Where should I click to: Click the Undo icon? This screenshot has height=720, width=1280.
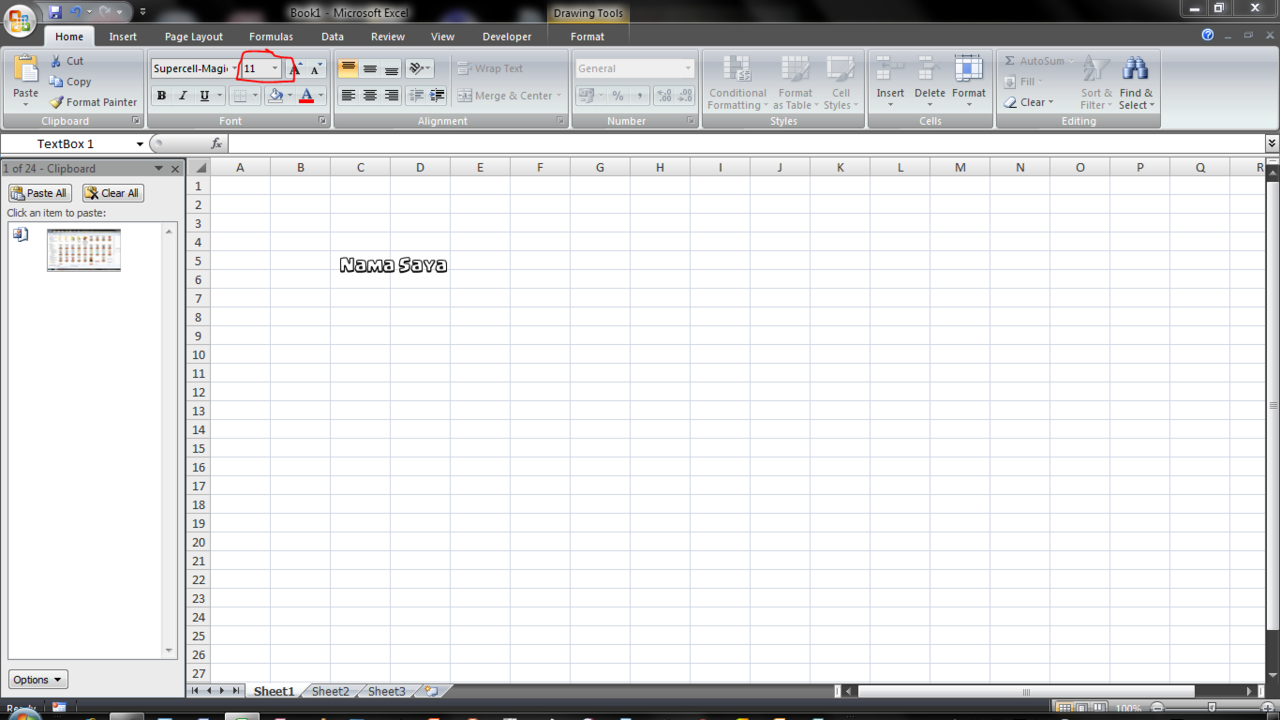75,12
